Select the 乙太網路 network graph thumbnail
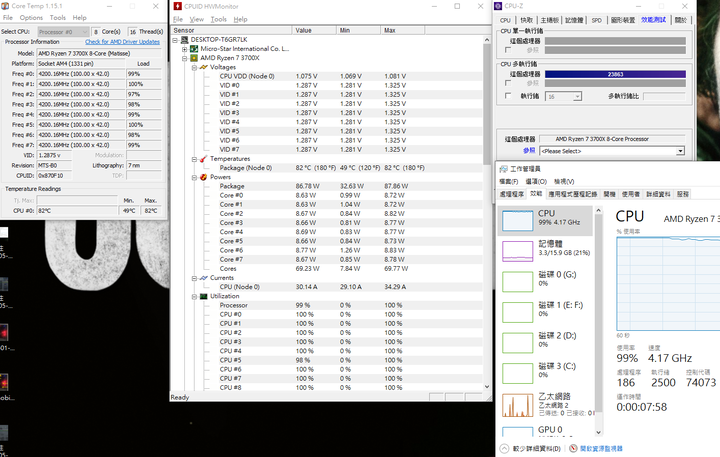This screenshot has width=720, height=457. pos(518,405)
